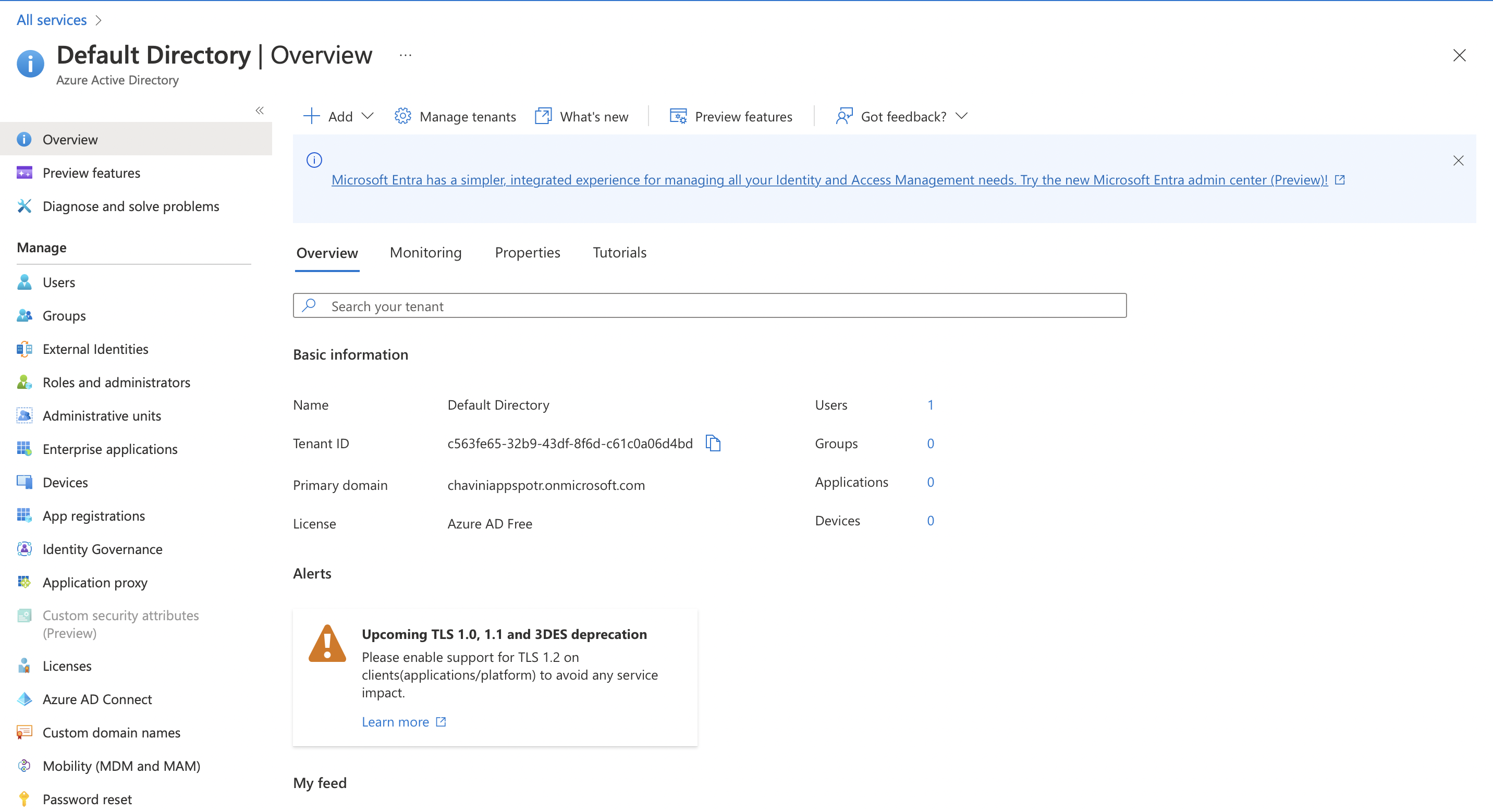Screen dimensions: 1493x812
Task: Click the Custom domain names icon
Action: pyautogui.click(x=25, y=733)
